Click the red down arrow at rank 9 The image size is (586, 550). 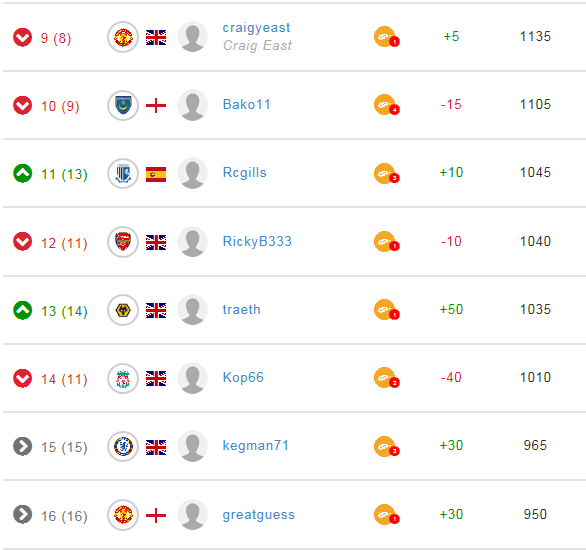(x=22, y=37)
